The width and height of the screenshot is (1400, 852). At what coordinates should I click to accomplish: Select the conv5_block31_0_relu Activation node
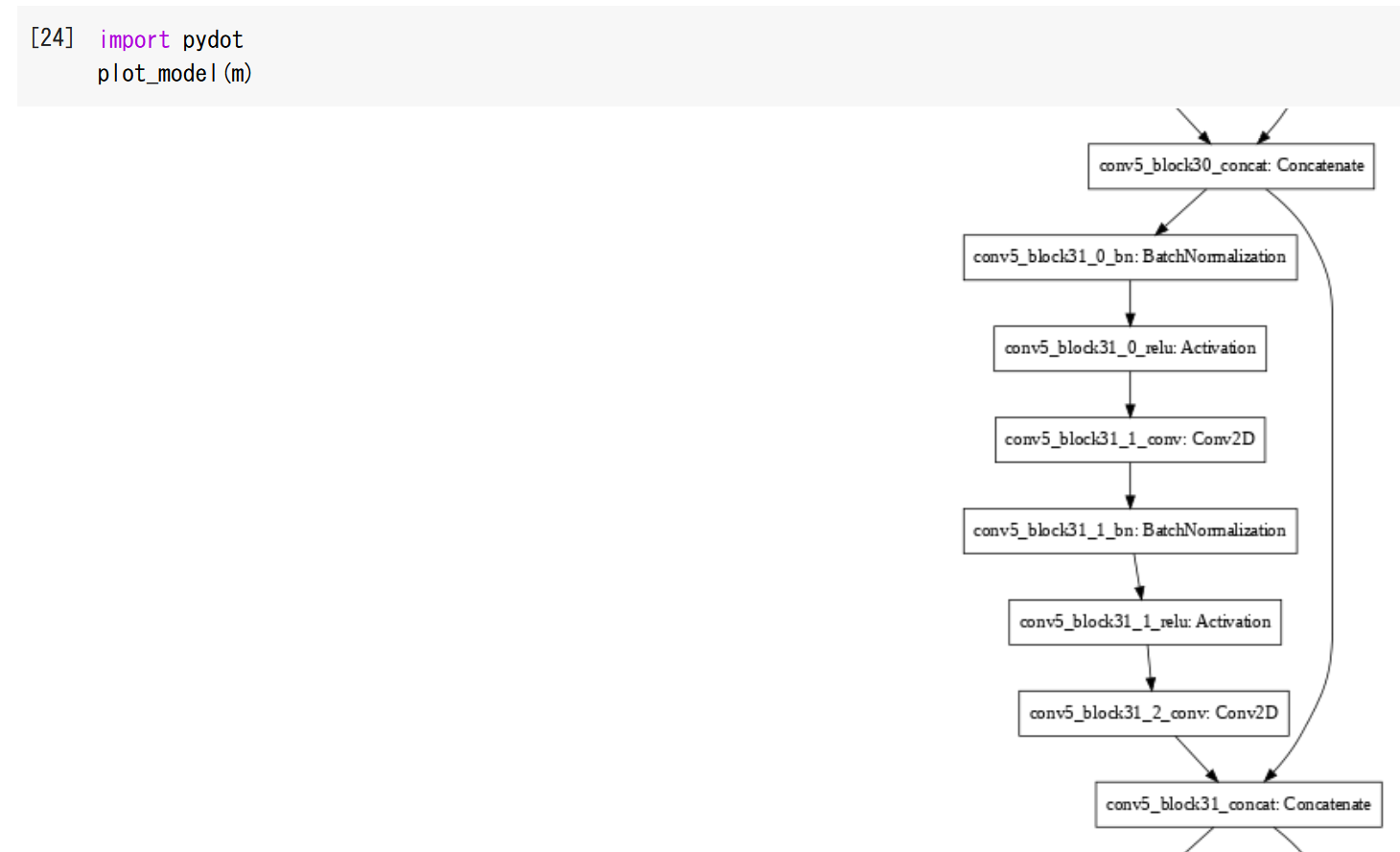(1130, 348)
